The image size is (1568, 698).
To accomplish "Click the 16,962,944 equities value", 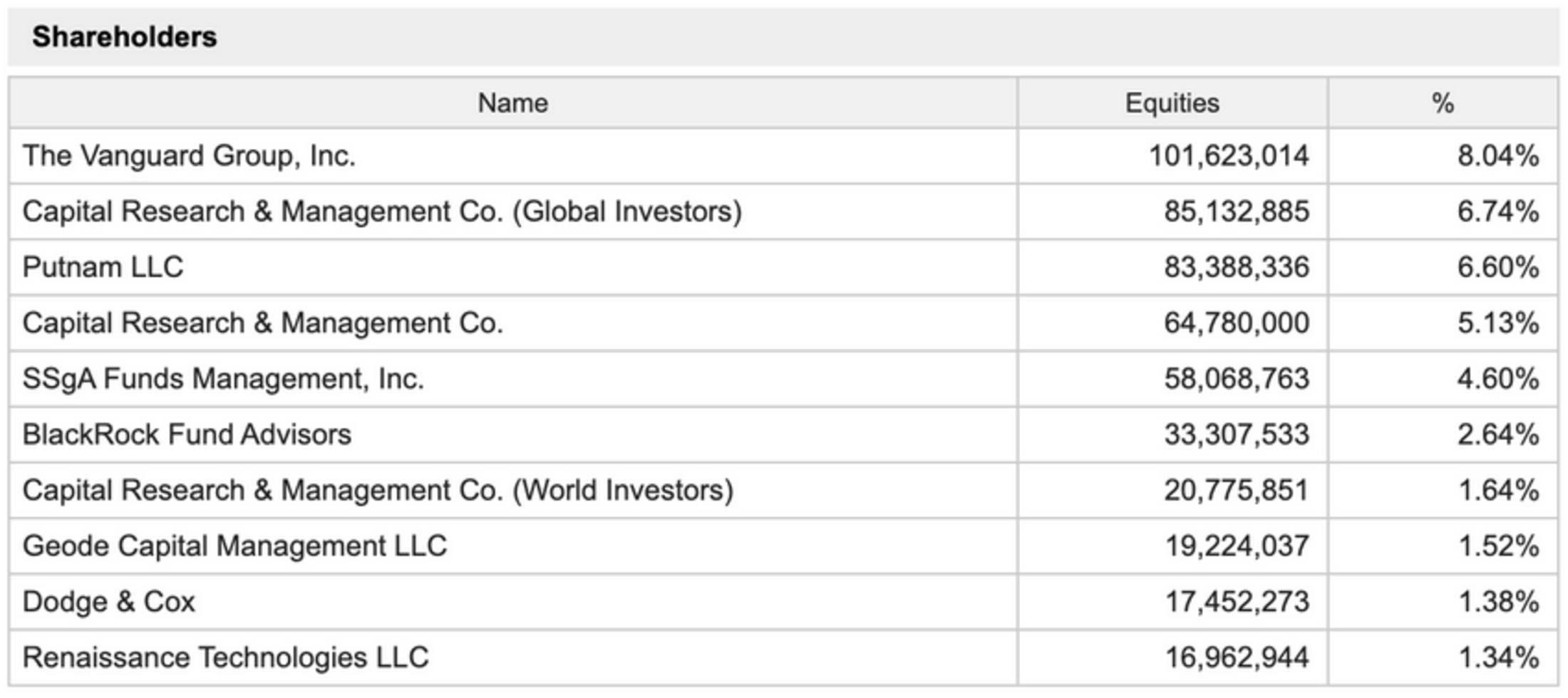I will (1236, 657).
